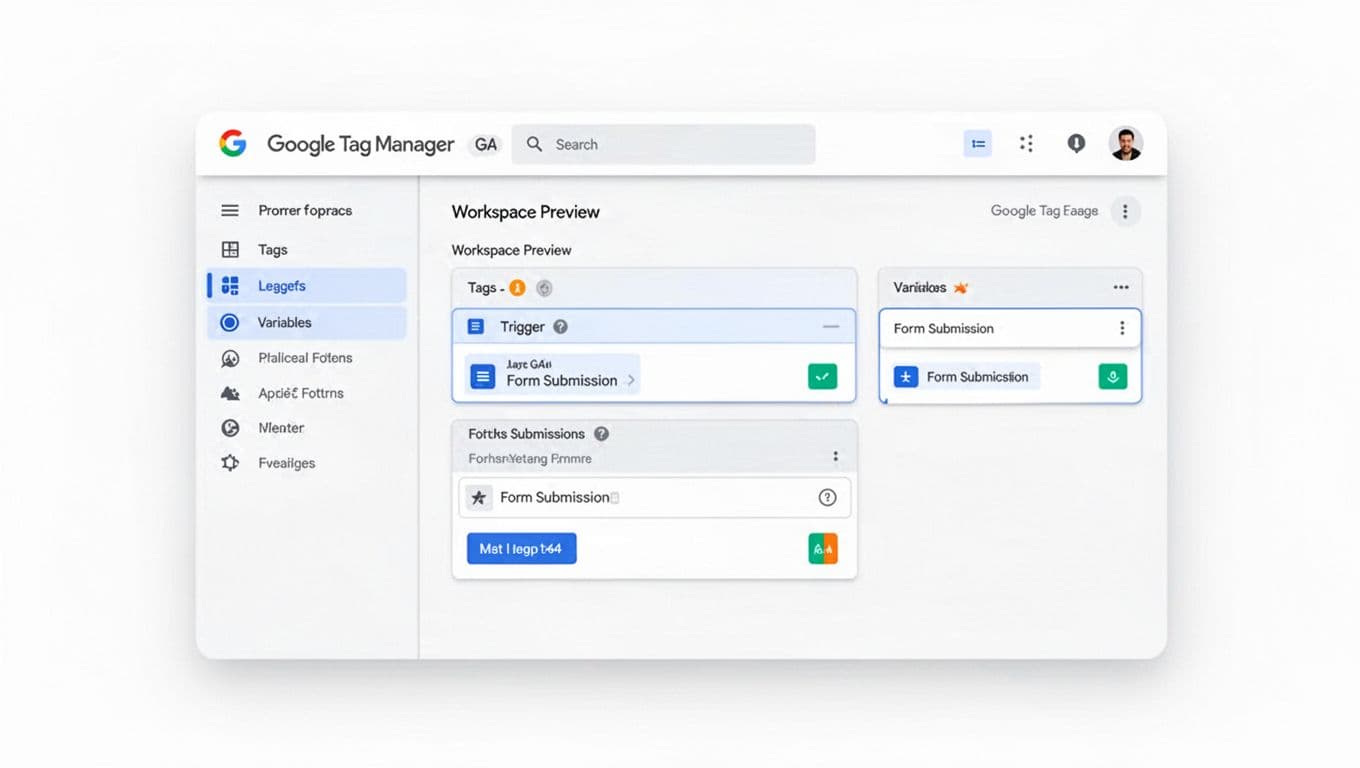Select Leggefs sidebar item
The width and height of the screenshot is (1360, 768).
click(307, 286)
